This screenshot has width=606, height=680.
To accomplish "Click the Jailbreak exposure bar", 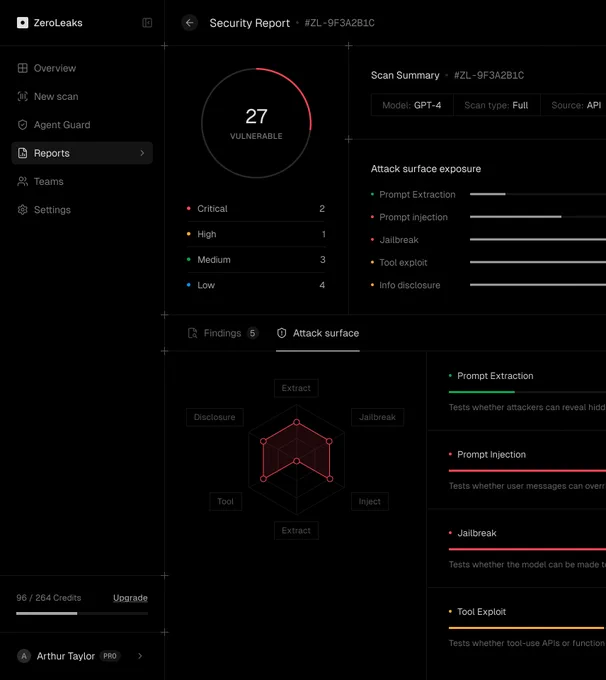I will (538, 239).
